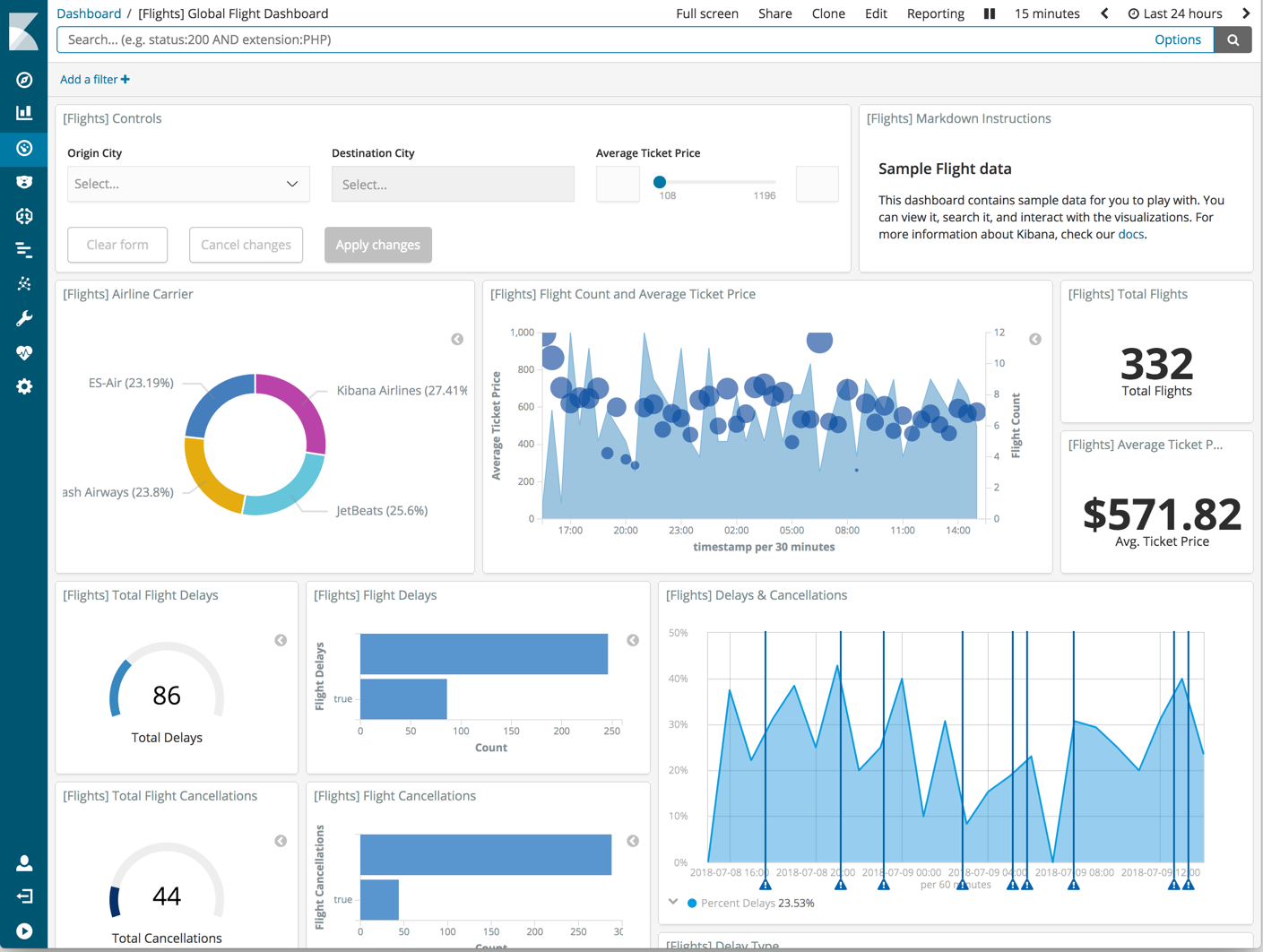Open the Discover compass icon in sidebar

(x=24, y=80)
